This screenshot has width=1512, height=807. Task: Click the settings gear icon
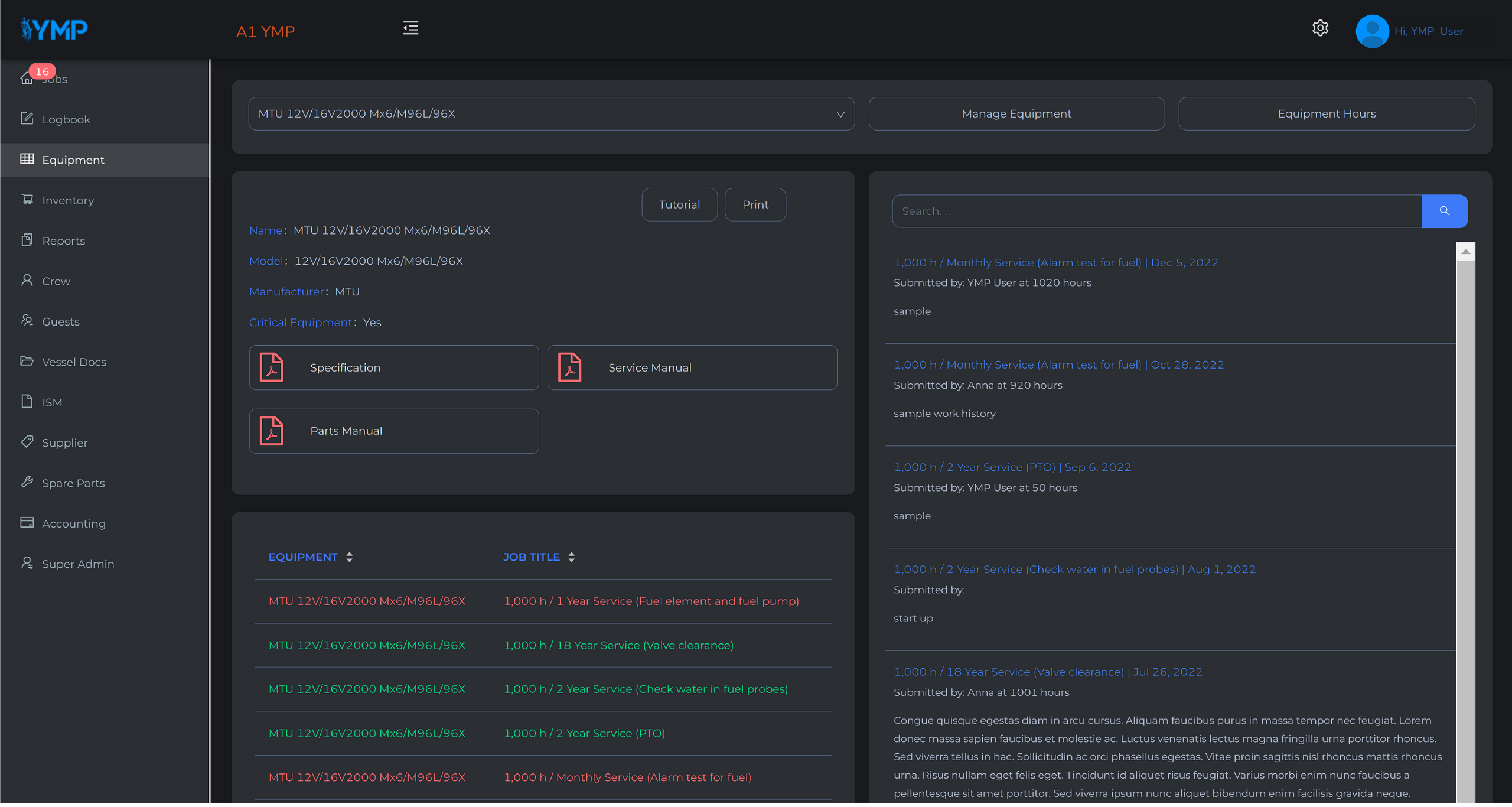pos(1320,28)
